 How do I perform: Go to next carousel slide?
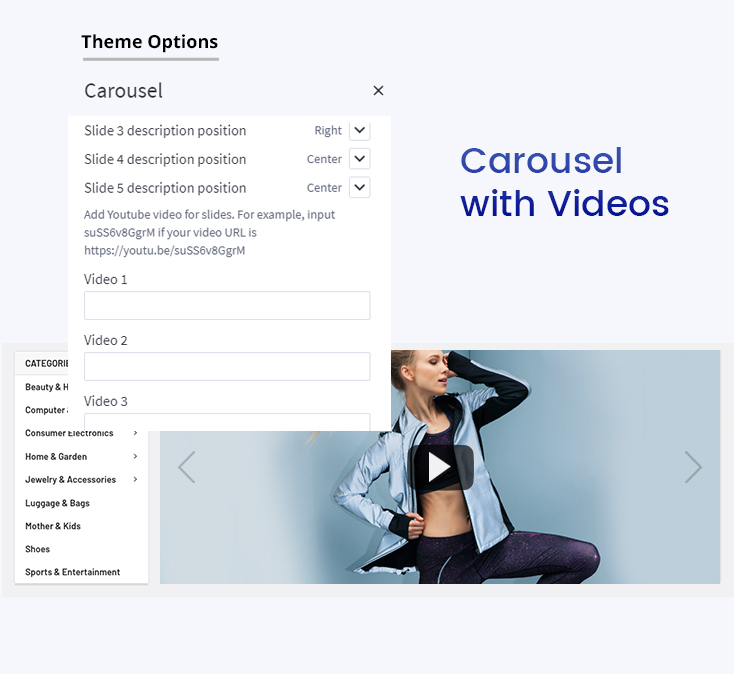pos(693,467)
